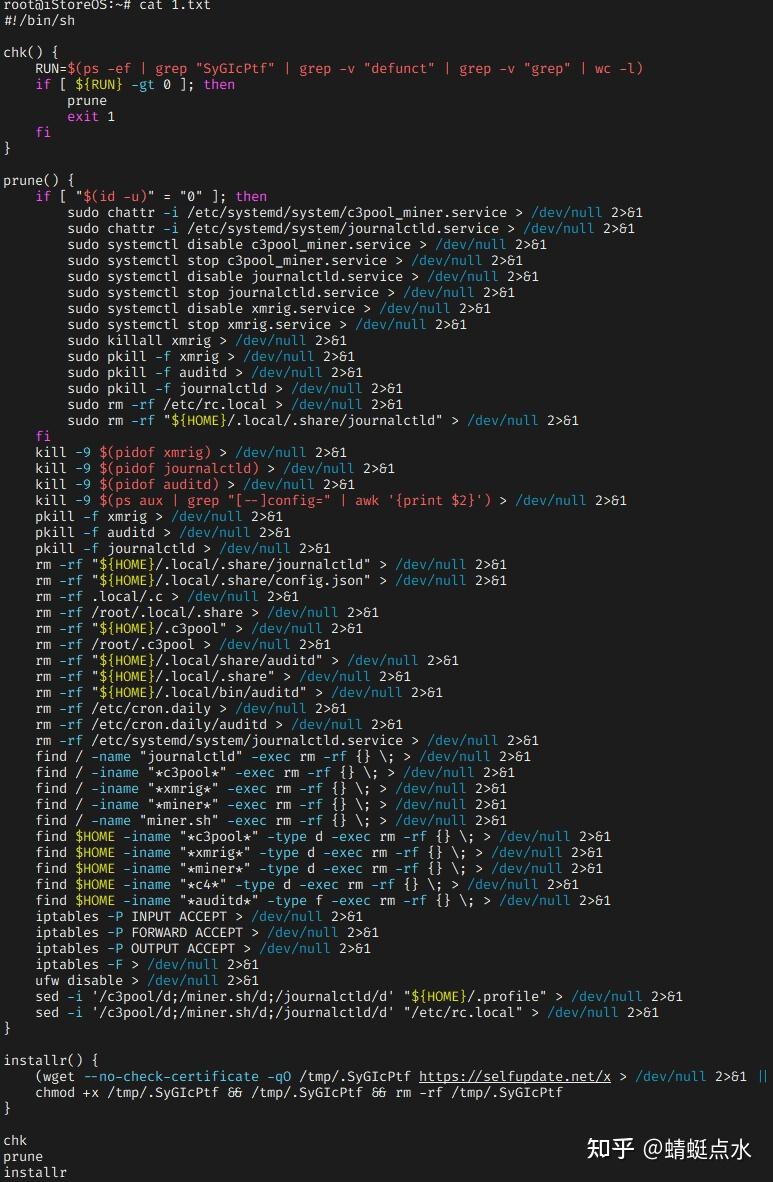This screenshot has height=1182, width=773.
Task: Click the 'iptables -P OUTPUT ACCEPT' line
Action: (x=203, y=948)
